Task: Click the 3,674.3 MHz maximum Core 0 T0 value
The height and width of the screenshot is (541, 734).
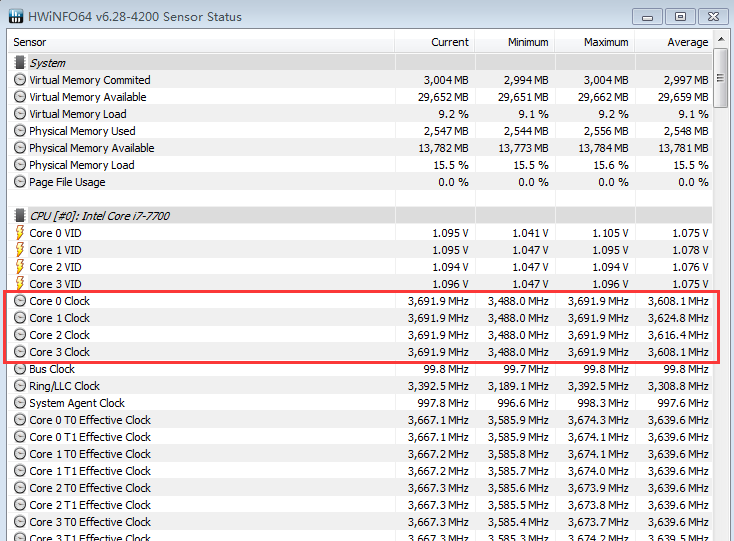Action: [x=598, y=420]
